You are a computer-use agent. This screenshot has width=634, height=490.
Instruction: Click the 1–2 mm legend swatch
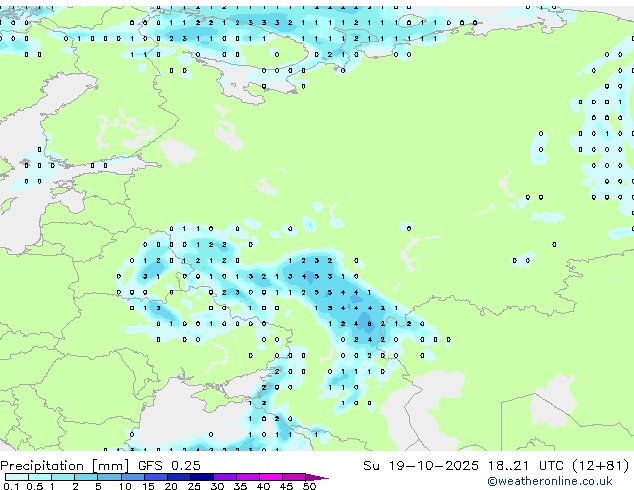click(x=63, y=477)
